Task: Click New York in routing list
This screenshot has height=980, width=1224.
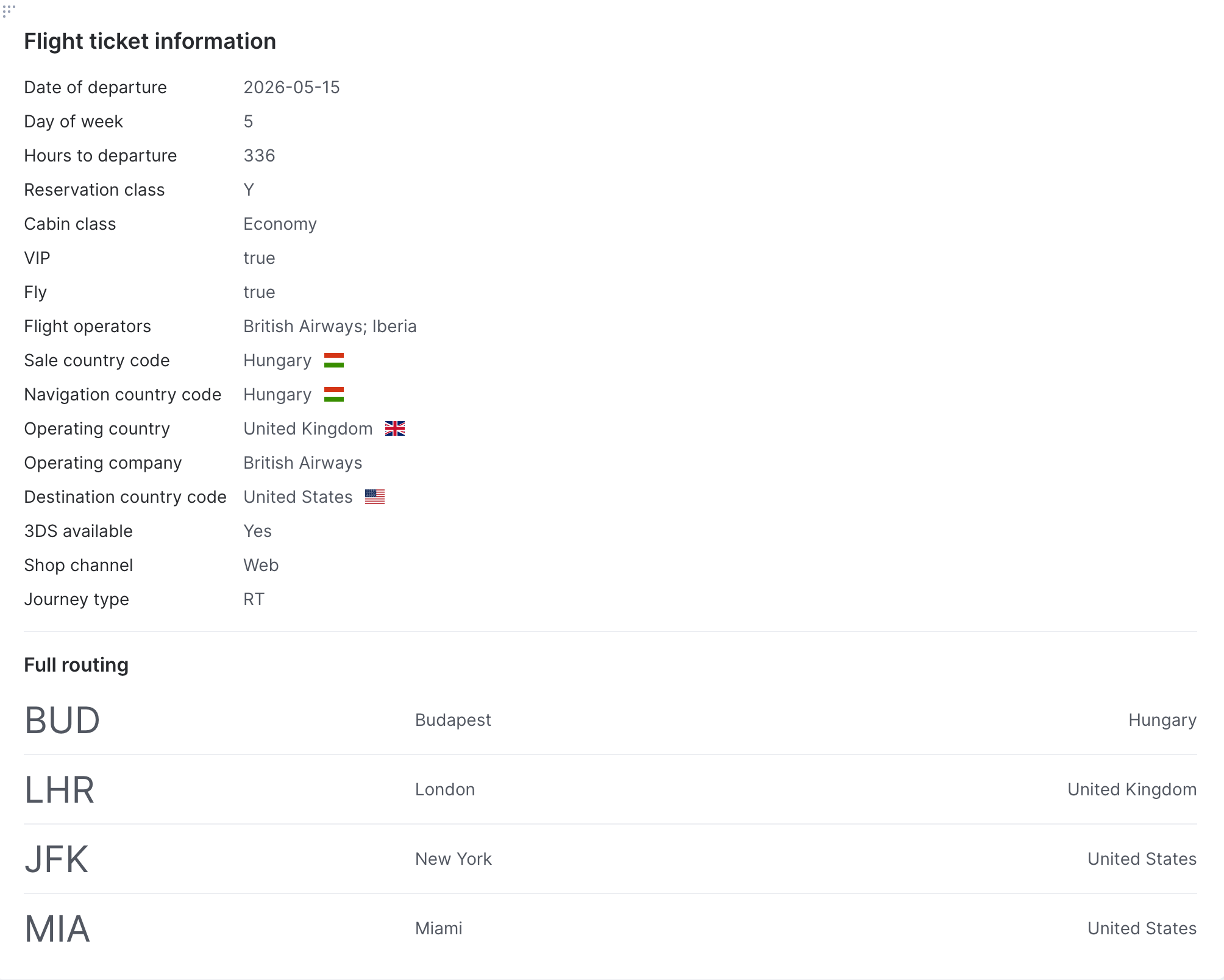Action: point(453,859)
